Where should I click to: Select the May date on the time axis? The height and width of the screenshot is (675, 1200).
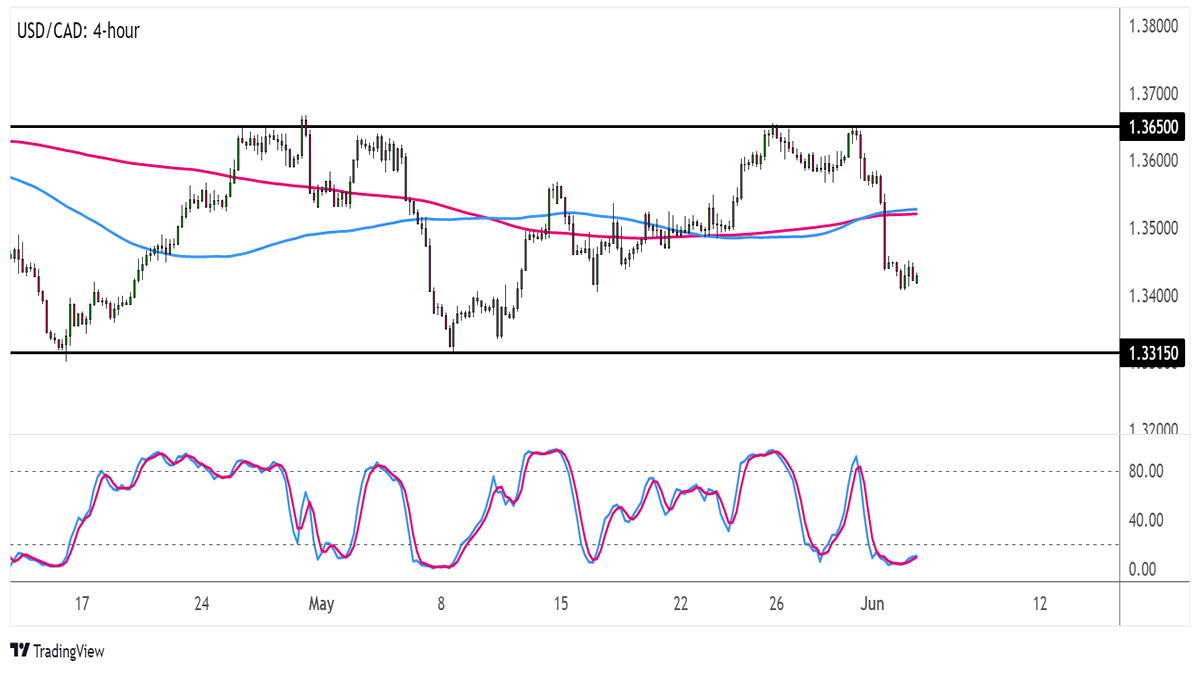[321, 604]
